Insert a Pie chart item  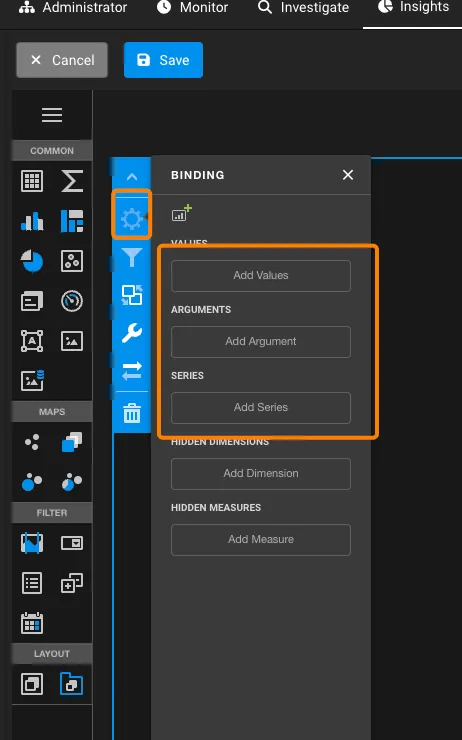point(32,261)
